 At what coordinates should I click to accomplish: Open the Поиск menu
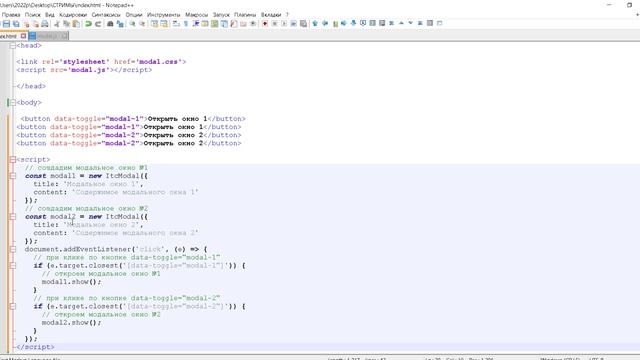(33, 15)
